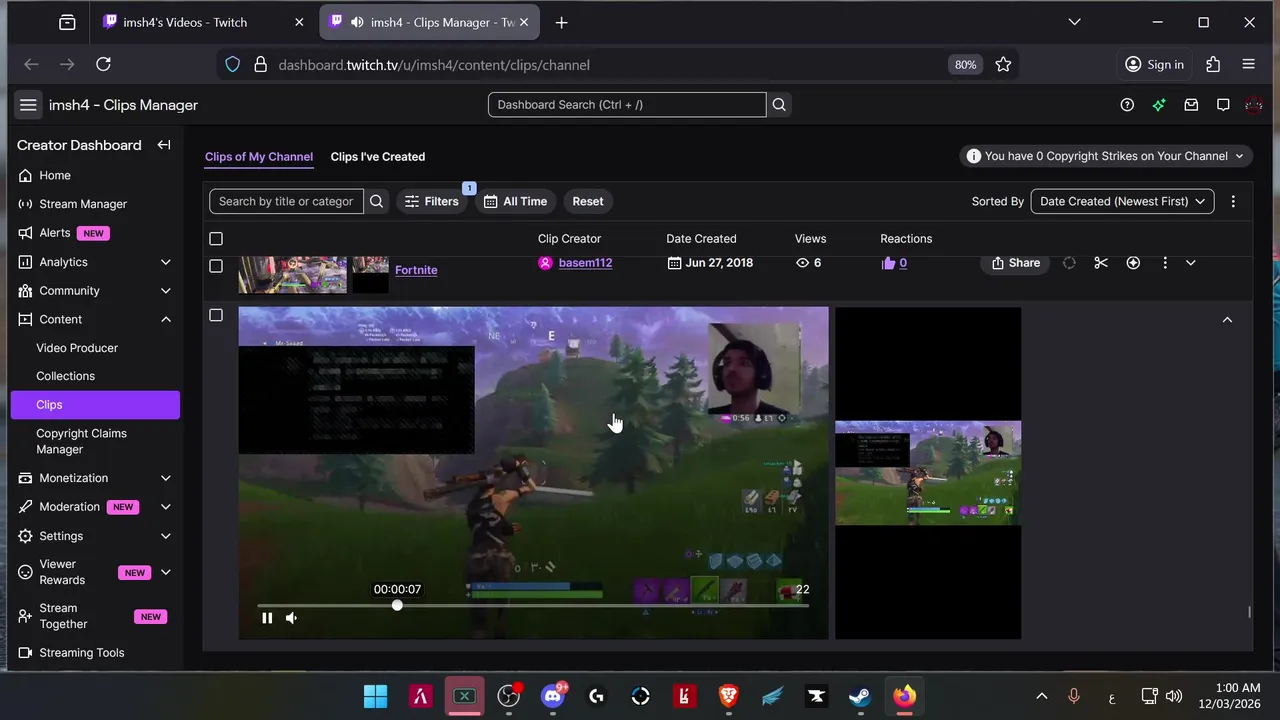Viewport: 1280px width, 720px height.
Task: Open clip creator basem112 link
Action: [585, 263]
